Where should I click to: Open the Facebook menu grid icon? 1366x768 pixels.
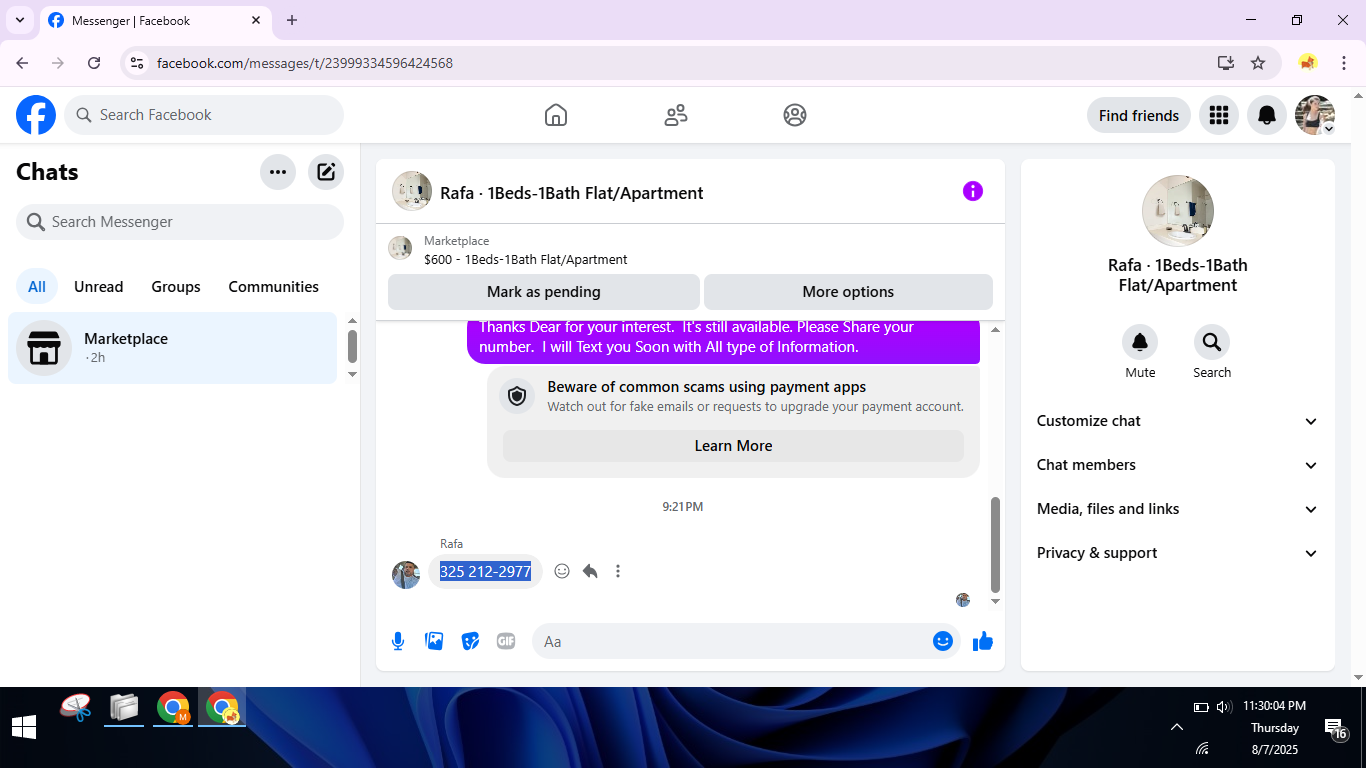coord(1218,115)
